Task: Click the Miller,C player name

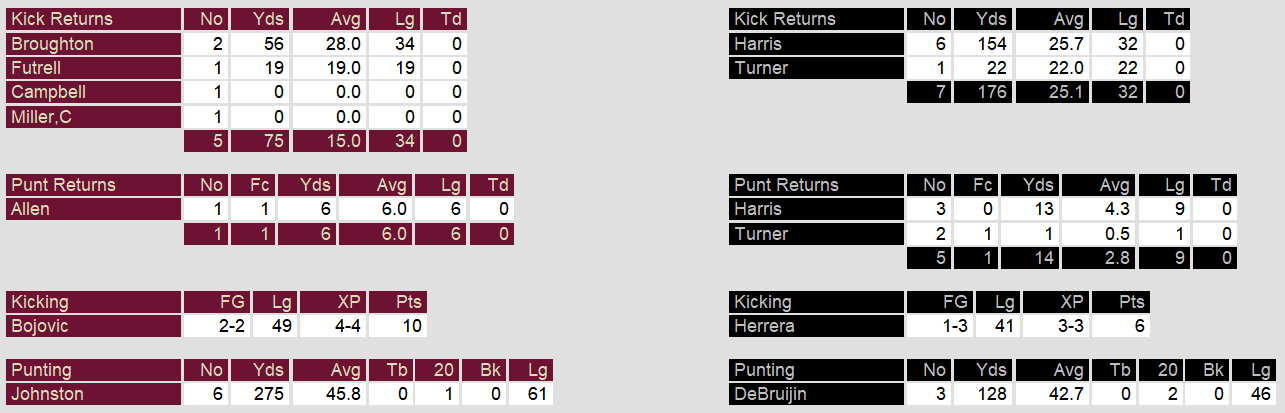Action: (x=94, y=117)
